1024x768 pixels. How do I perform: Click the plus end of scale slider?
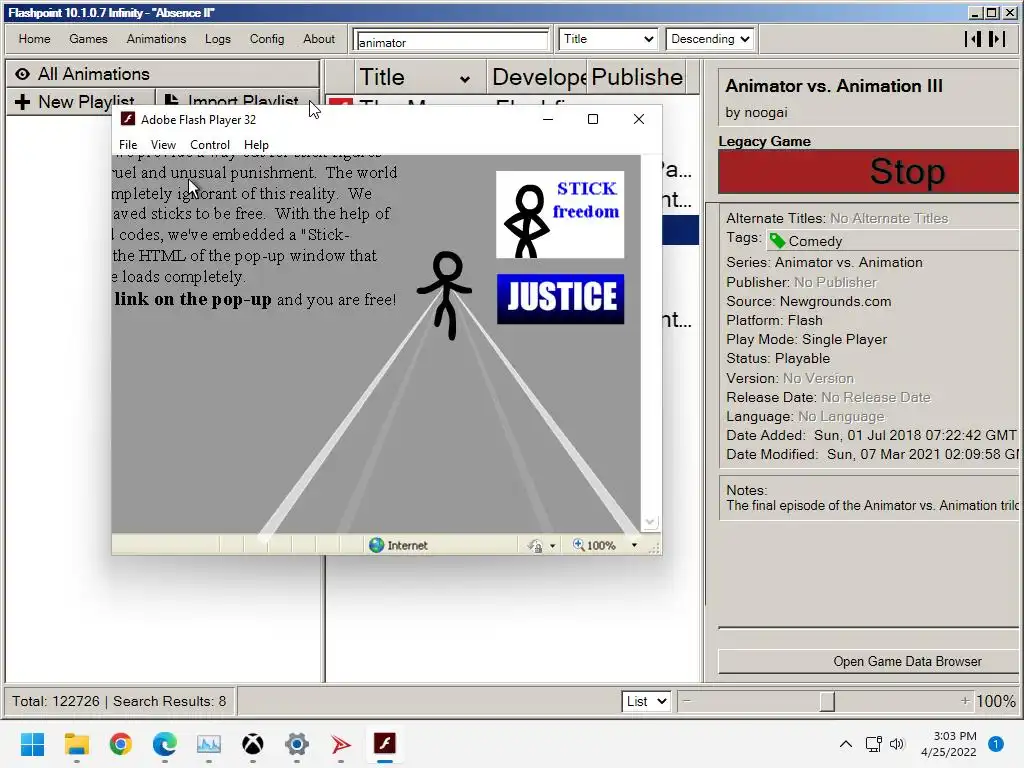(965, 701)
